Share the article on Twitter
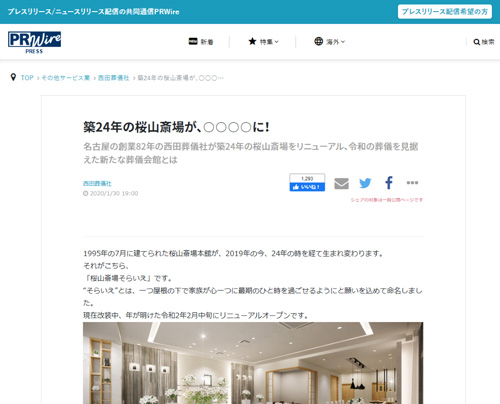Screen dimensions: 500x404 365,183
